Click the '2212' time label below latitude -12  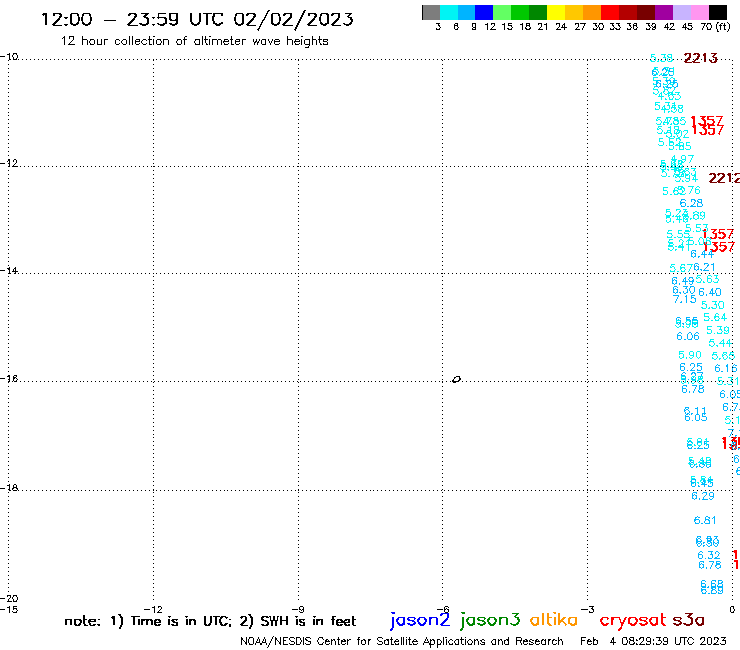click(x=724, y=178)
